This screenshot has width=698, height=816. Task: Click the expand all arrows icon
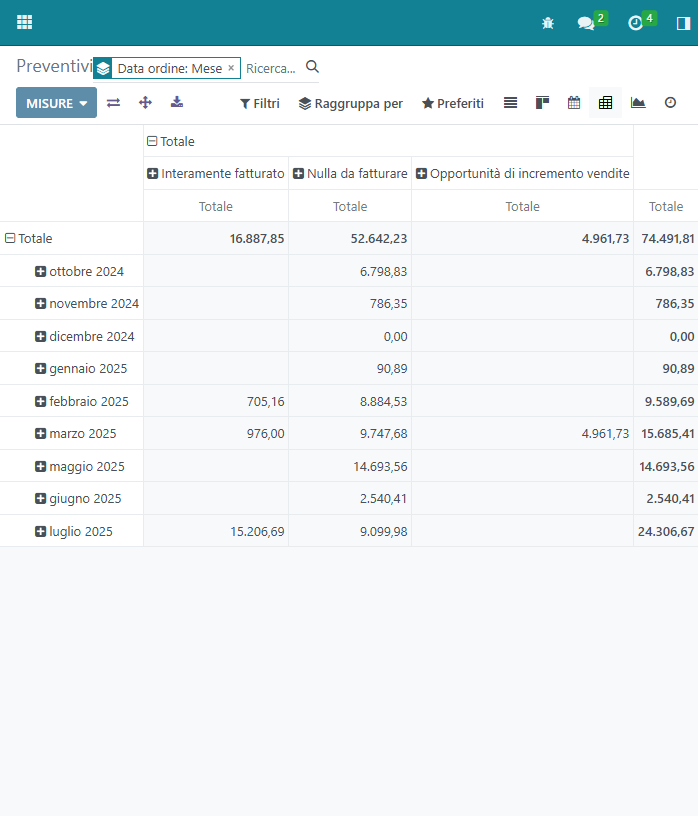(x=145, y=103)
